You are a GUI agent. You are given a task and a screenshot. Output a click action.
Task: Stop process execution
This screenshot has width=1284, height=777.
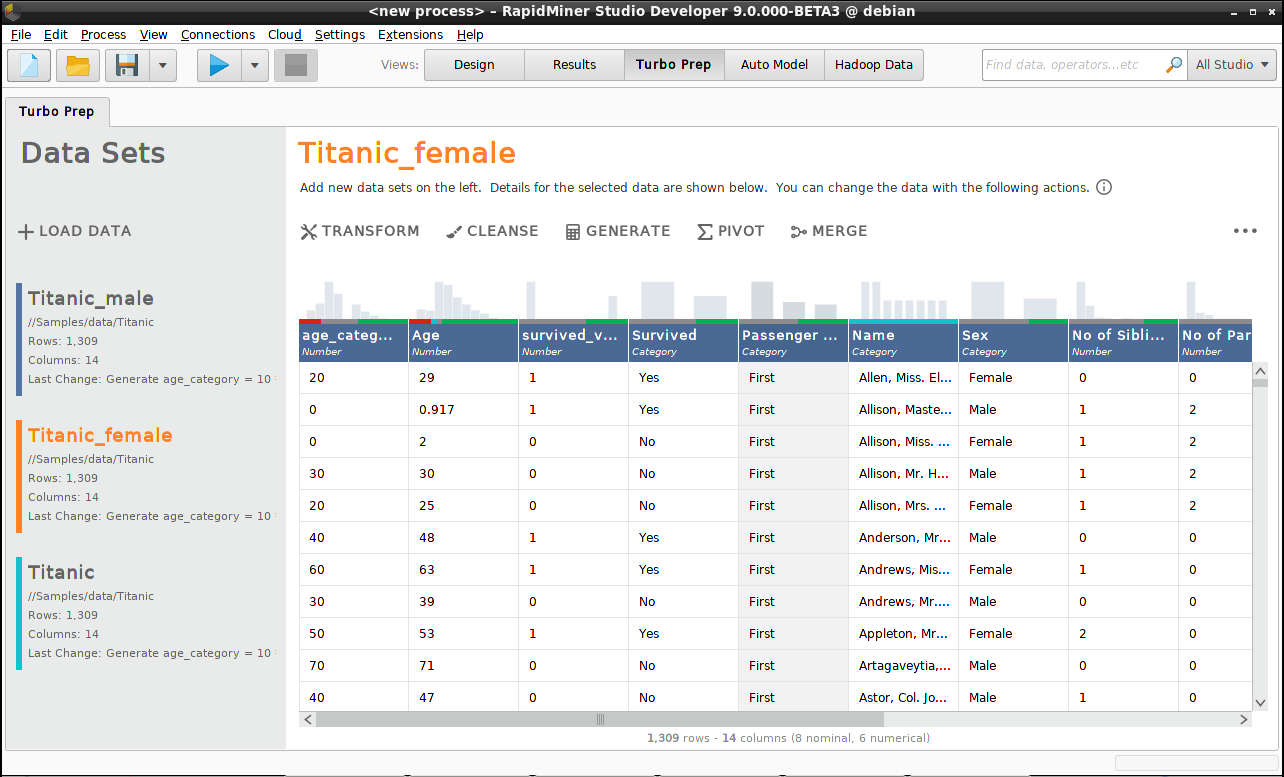[x=295, y=64]
